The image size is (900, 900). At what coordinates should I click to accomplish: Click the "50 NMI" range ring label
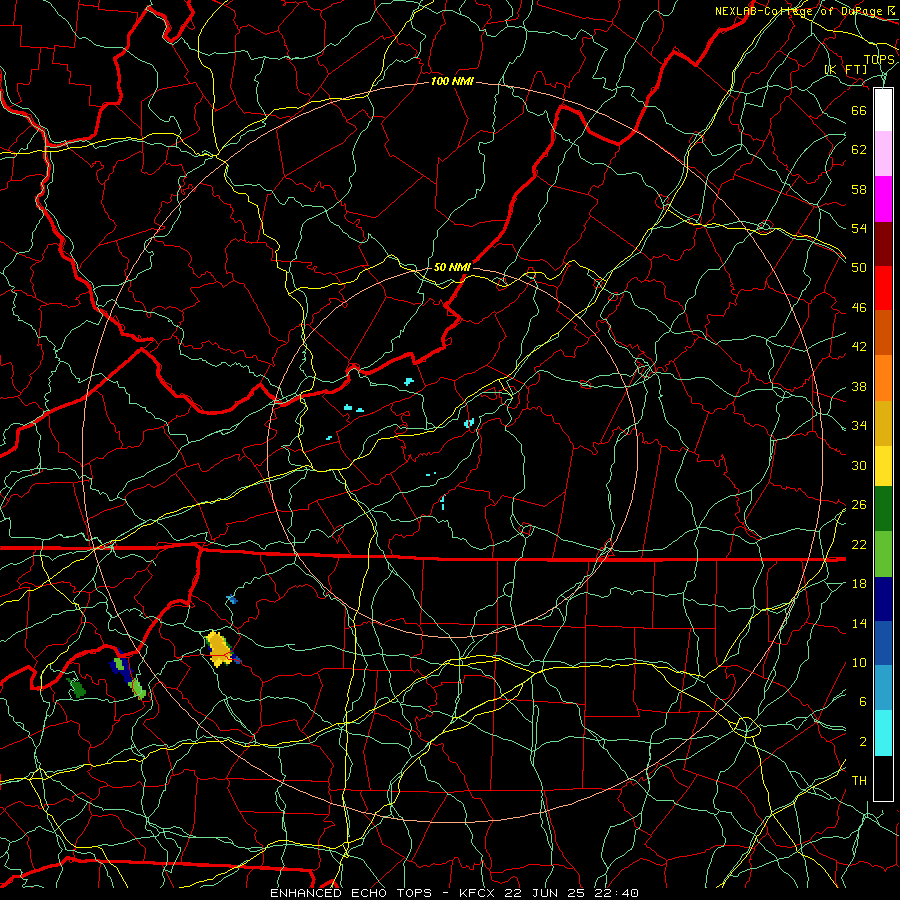coord(452,267)
